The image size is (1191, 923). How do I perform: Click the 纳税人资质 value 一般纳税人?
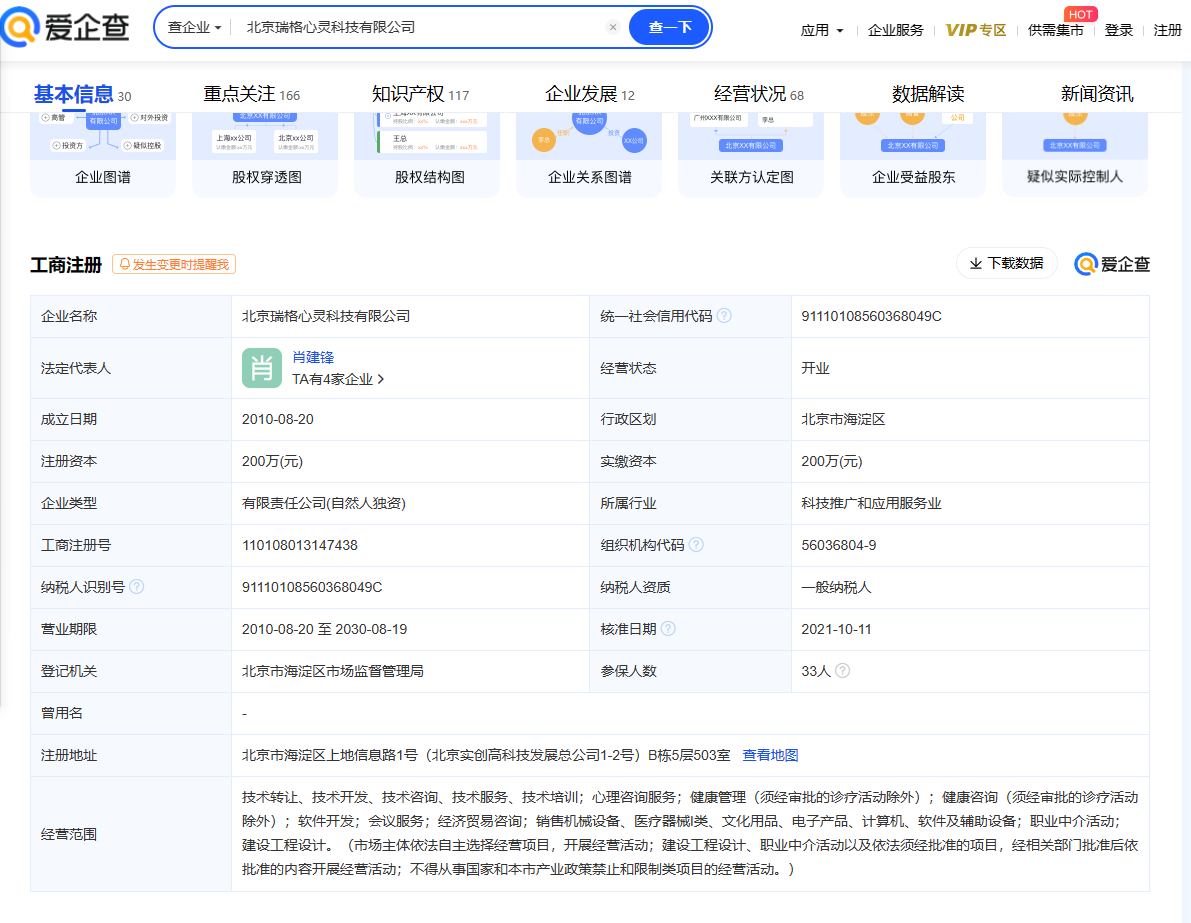pos(836,587)
